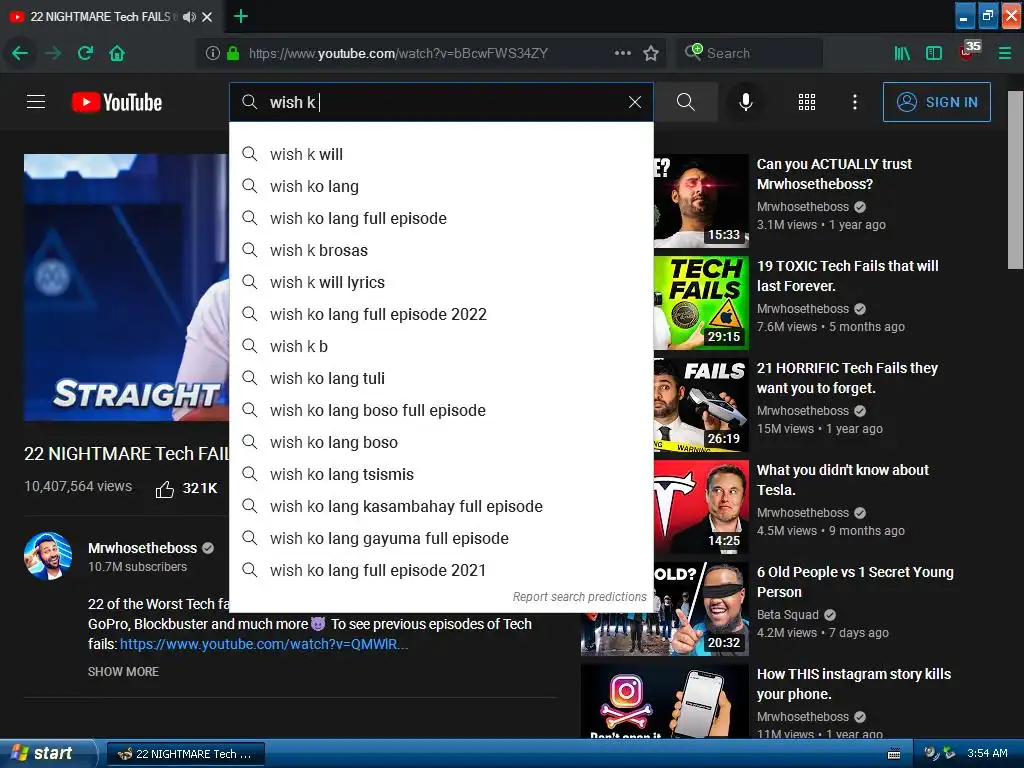Click the SIGN IN button

coord(936,102)
